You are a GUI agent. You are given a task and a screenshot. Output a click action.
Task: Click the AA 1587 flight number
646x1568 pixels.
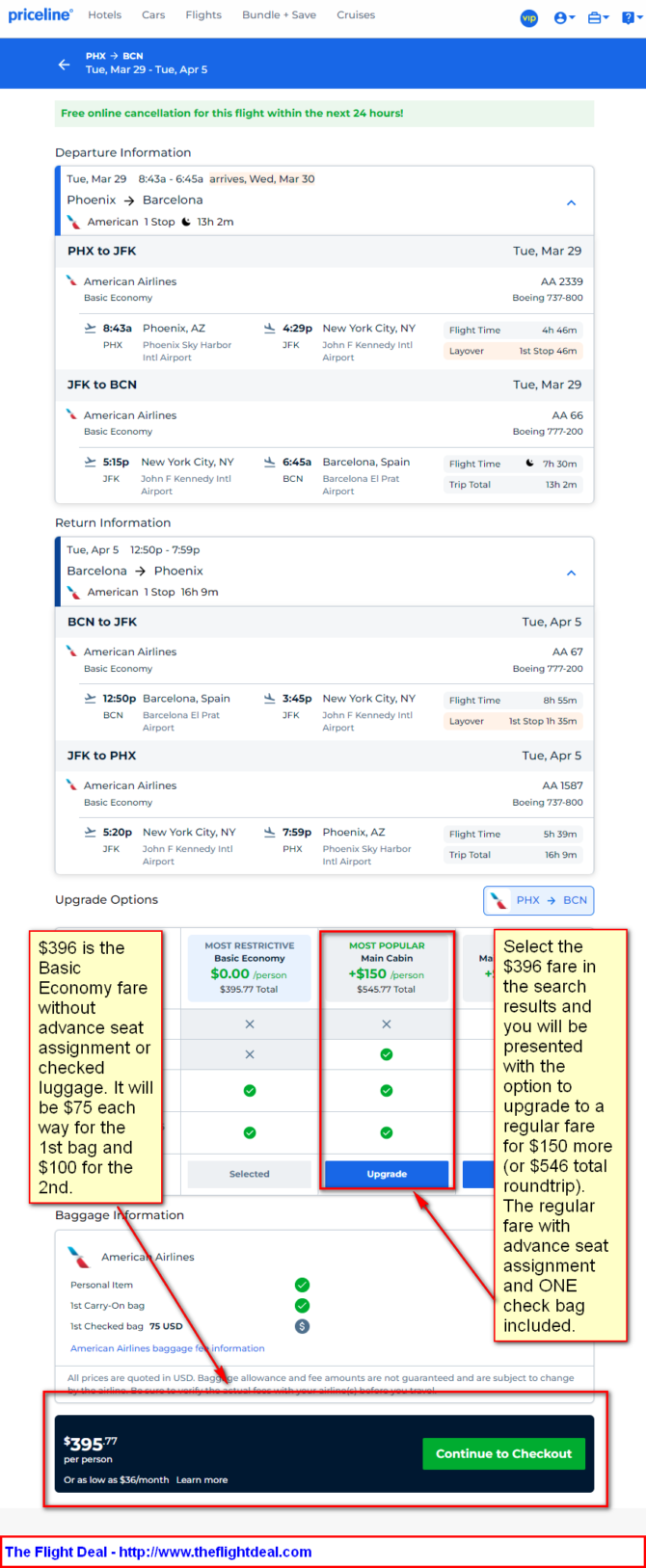click(563, 785)
